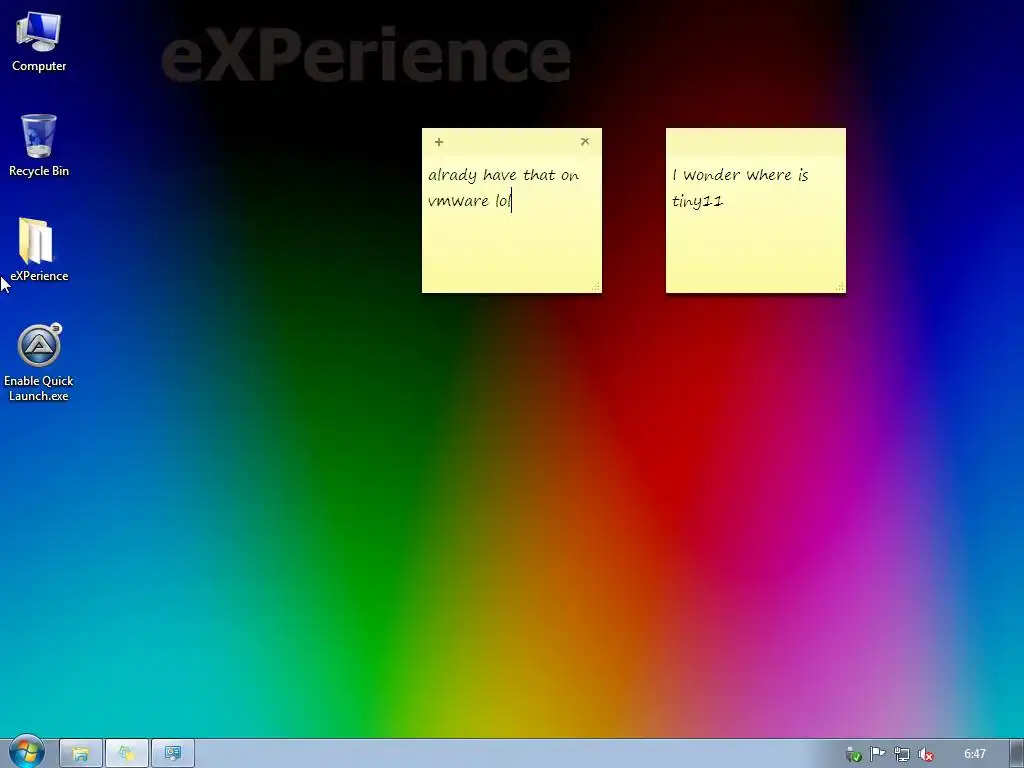Open the Action Center flag icon

(878, 754)
